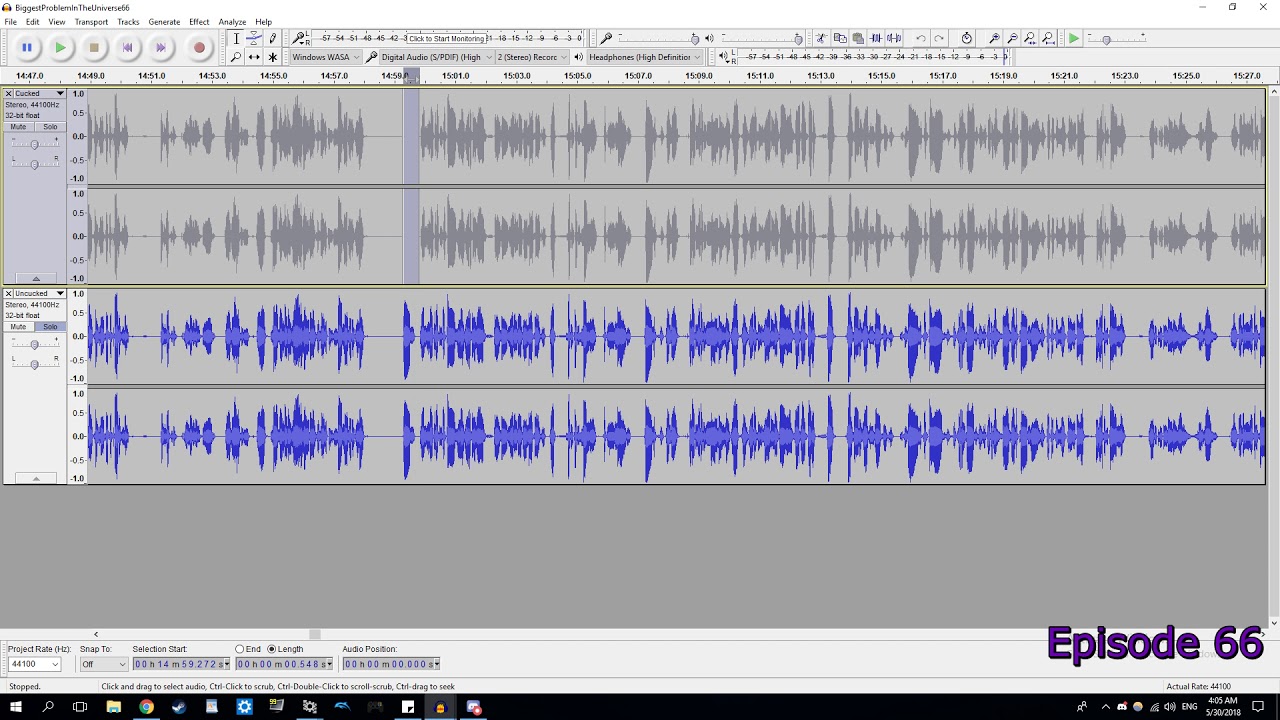
Task: Select the Envelope tool
Action: tap(254, 39)
